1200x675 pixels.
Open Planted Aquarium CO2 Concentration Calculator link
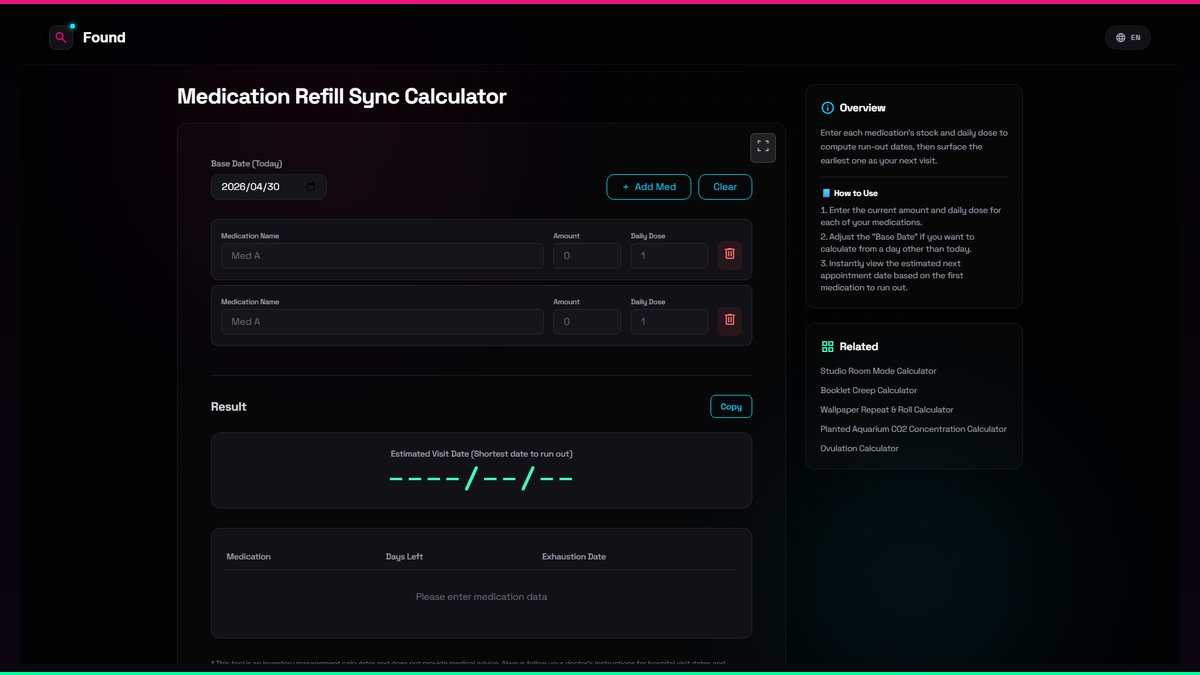pos(914,429)
